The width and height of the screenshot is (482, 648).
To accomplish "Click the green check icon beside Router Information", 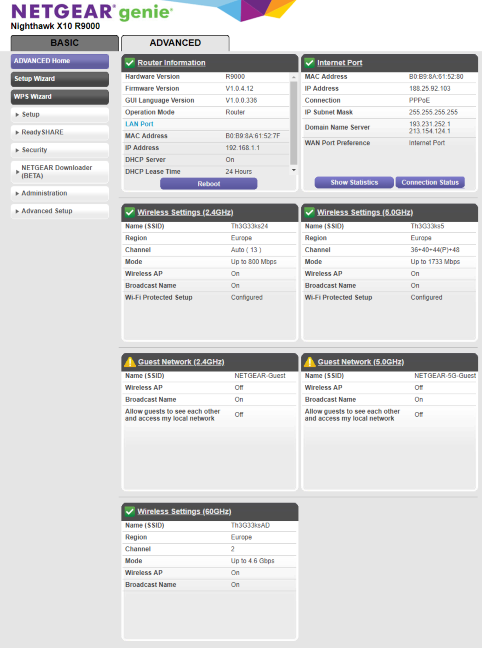I will click(x=130, y=63).
